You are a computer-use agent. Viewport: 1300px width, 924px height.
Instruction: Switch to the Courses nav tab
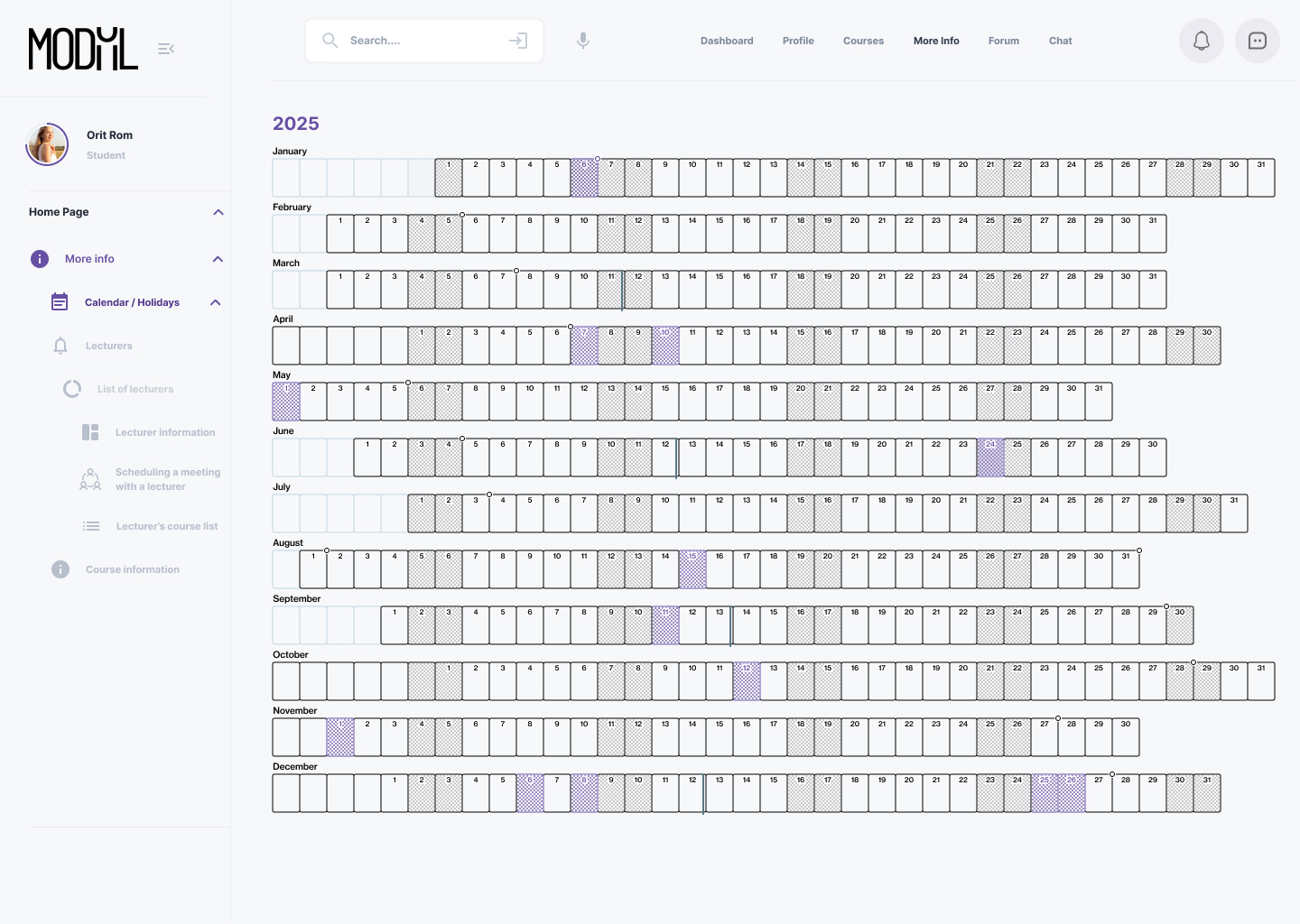[x=863, y=41]
